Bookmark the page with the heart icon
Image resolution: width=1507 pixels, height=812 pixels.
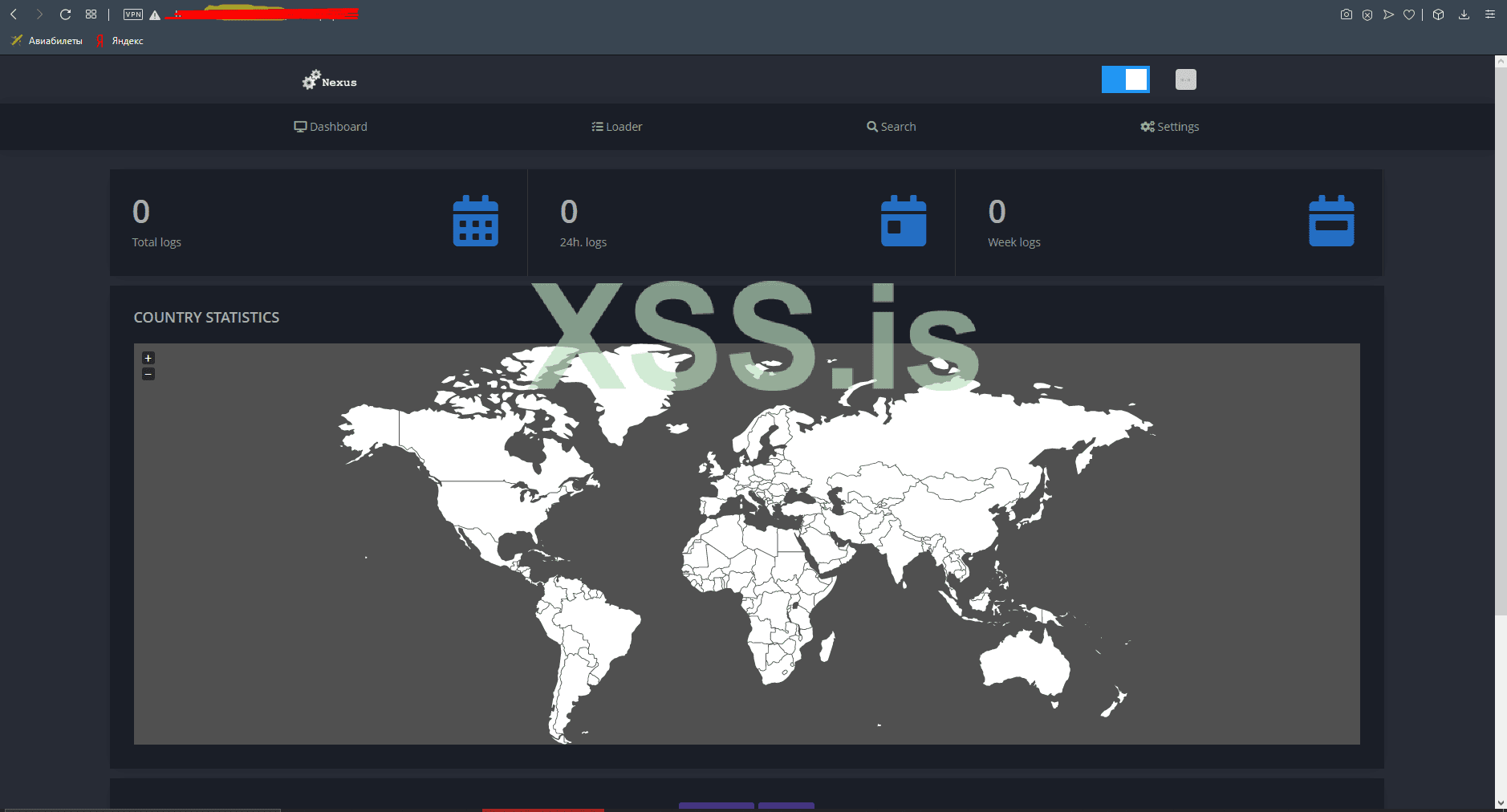[x=1409, y=14]
